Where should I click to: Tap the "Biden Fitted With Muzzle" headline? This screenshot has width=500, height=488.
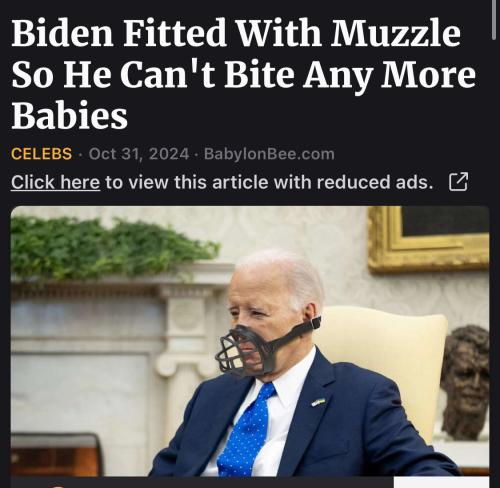pos(236,33)
